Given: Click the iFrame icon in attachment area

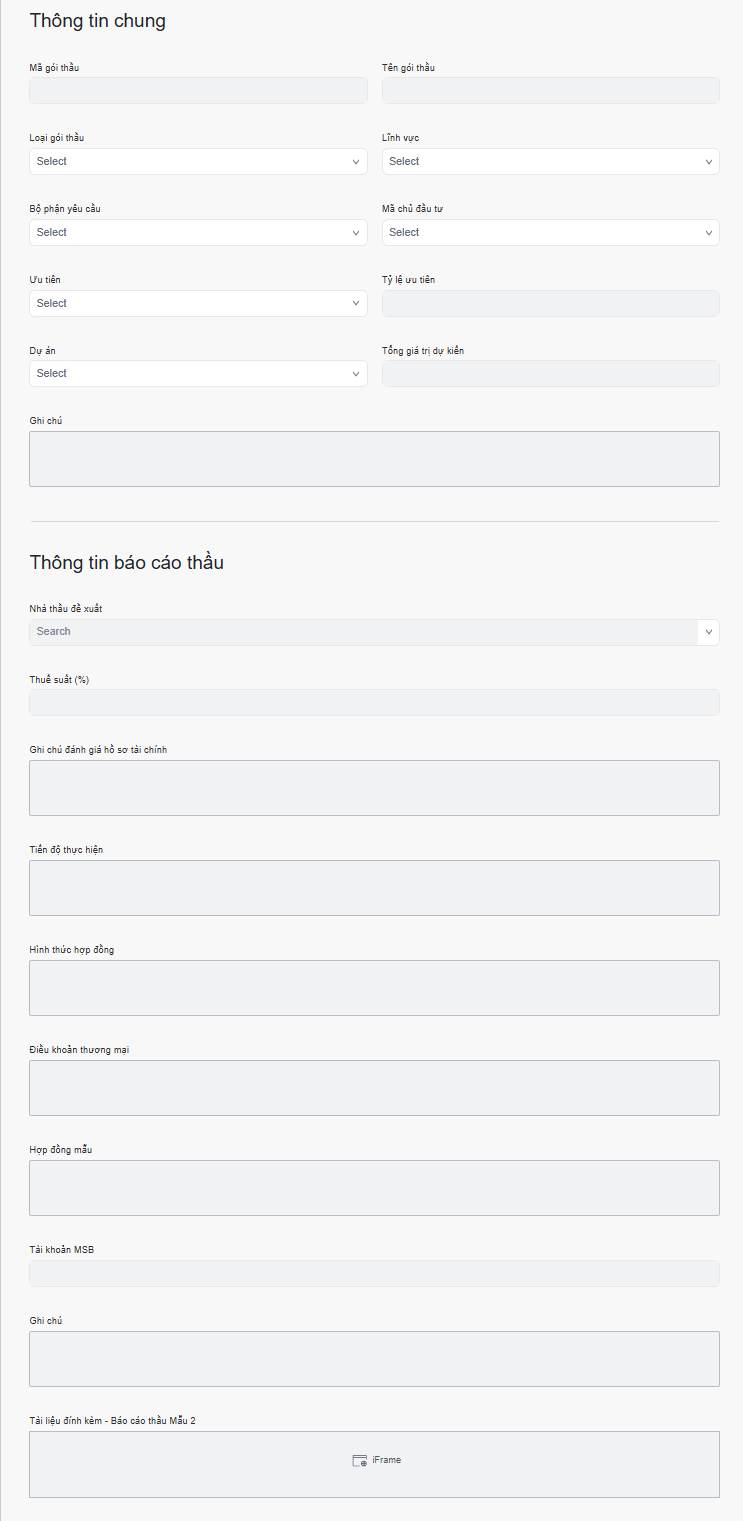Looking at the screenshot, I should click(x=359, y=1460).
